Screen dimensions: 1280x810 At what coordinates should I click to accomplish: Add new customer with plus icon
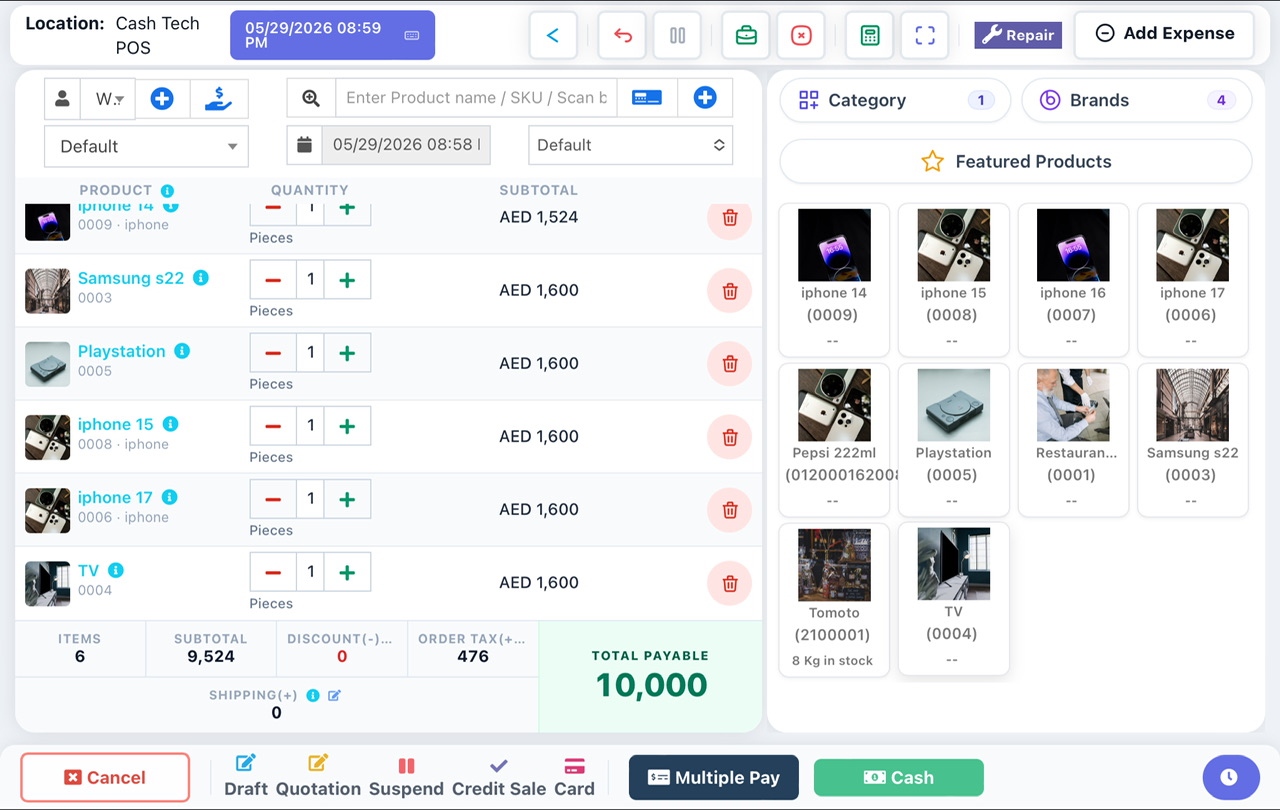coord(162,99)
